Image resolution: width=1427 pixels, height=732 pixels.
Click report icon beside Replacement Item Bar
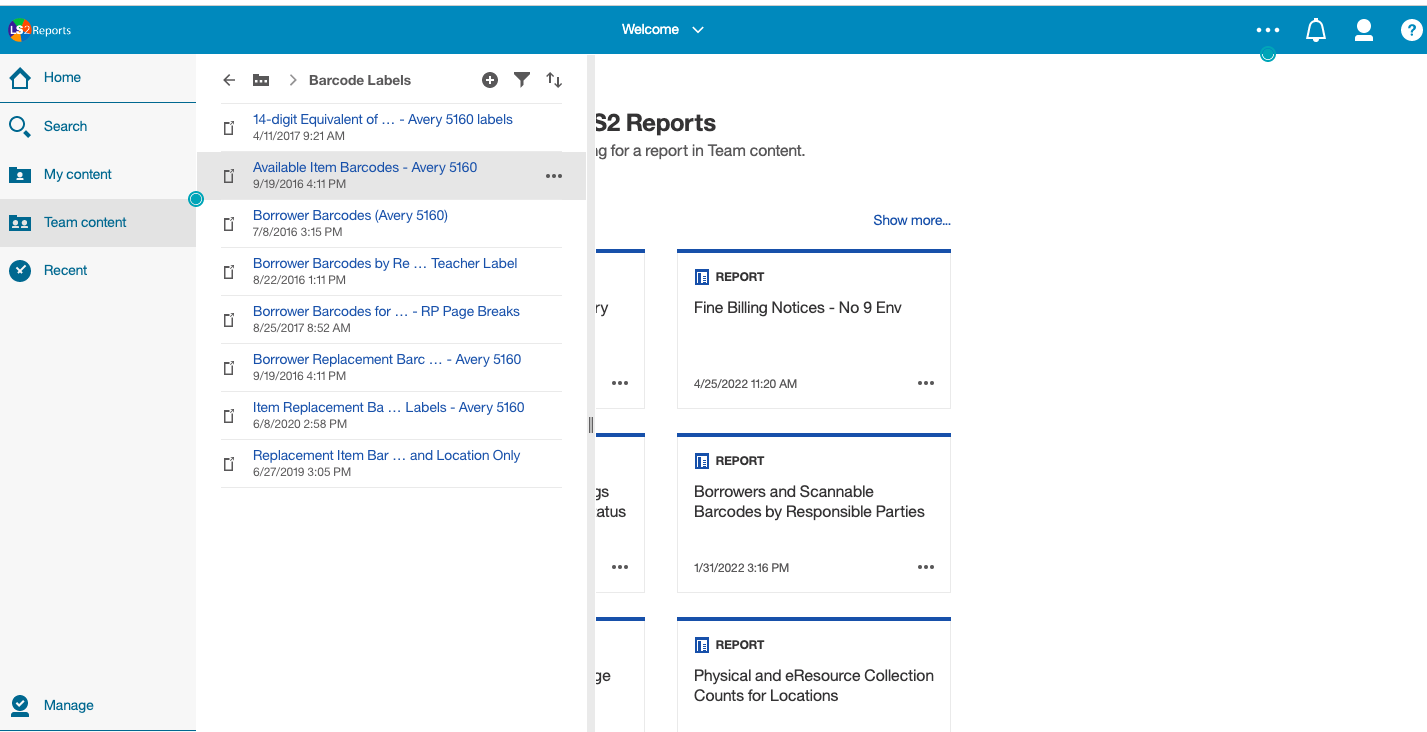(x=229, y=463)
